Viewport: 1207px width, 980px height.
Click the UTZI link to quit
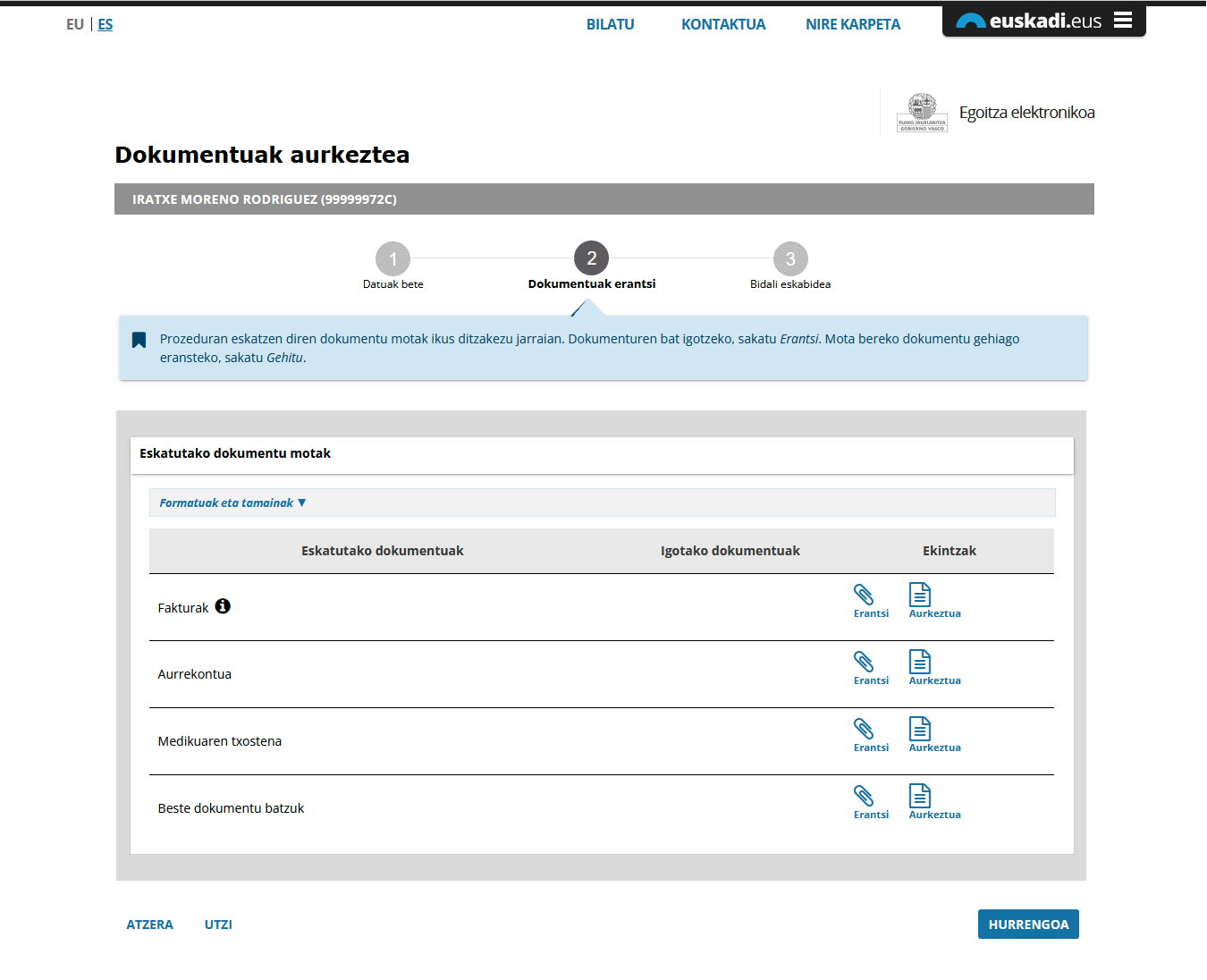point(218,925)
